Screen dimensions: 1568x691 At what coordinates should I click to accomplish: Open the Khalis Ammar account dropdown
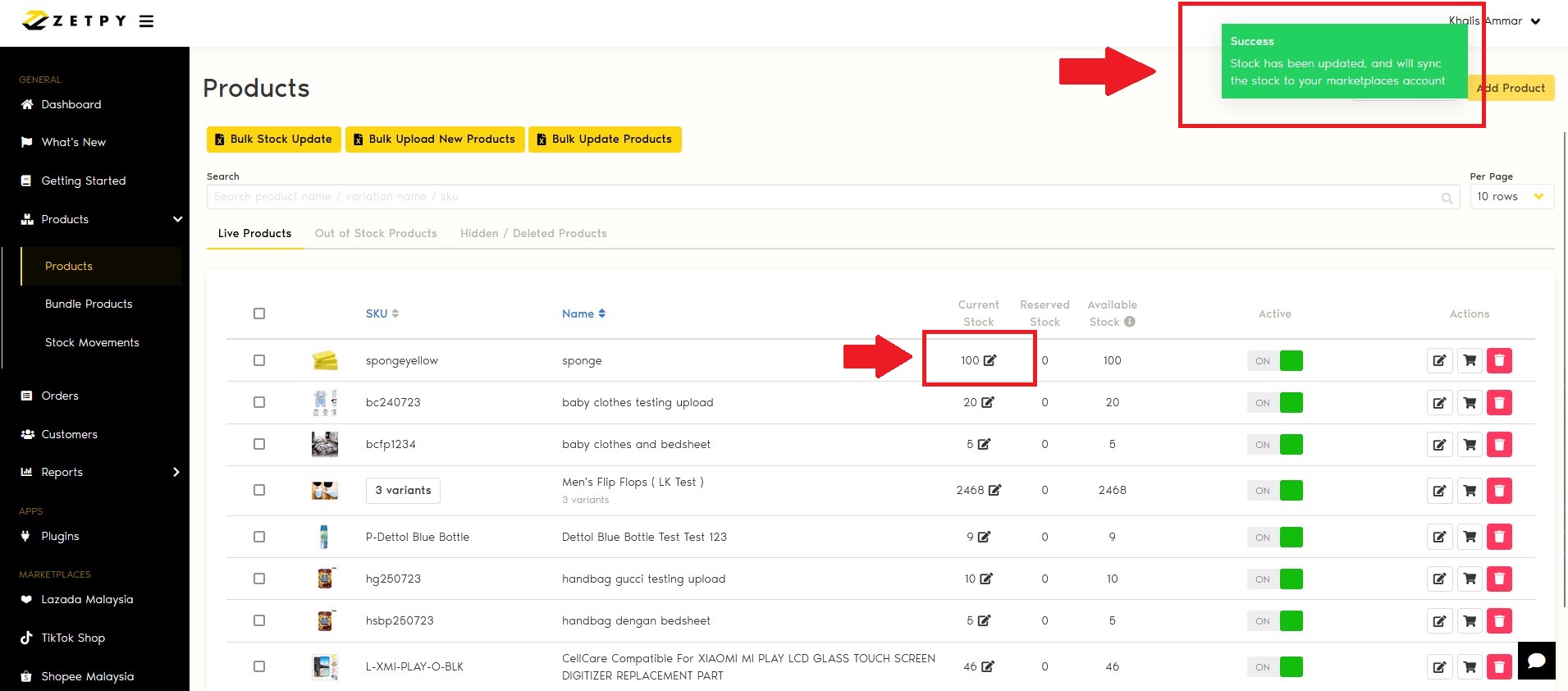[x=1535, y=21]
